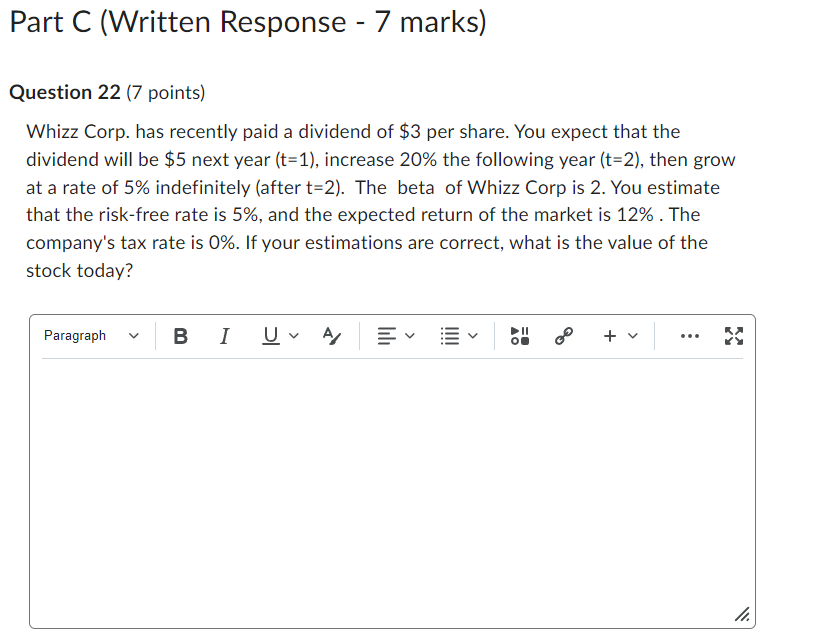
Task: Place cursor inside the answer text editor
Action: 390,480
